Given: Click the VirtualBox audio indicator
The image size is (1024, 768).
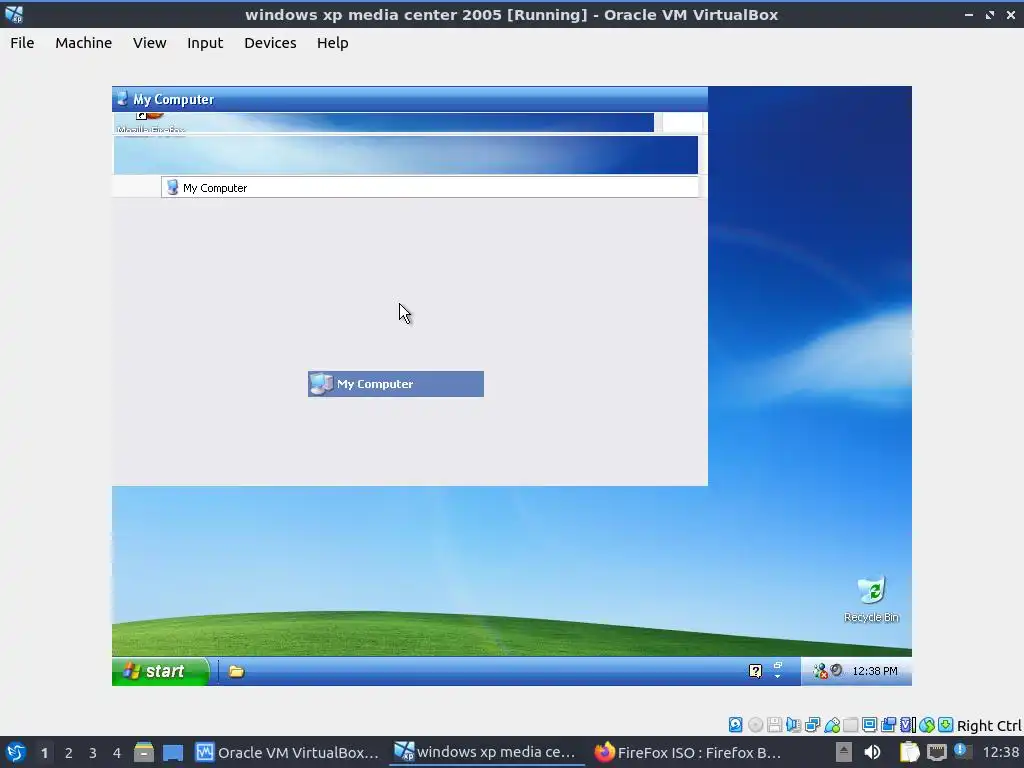Looking at the screenshot, I should click(x=793, y=725).
